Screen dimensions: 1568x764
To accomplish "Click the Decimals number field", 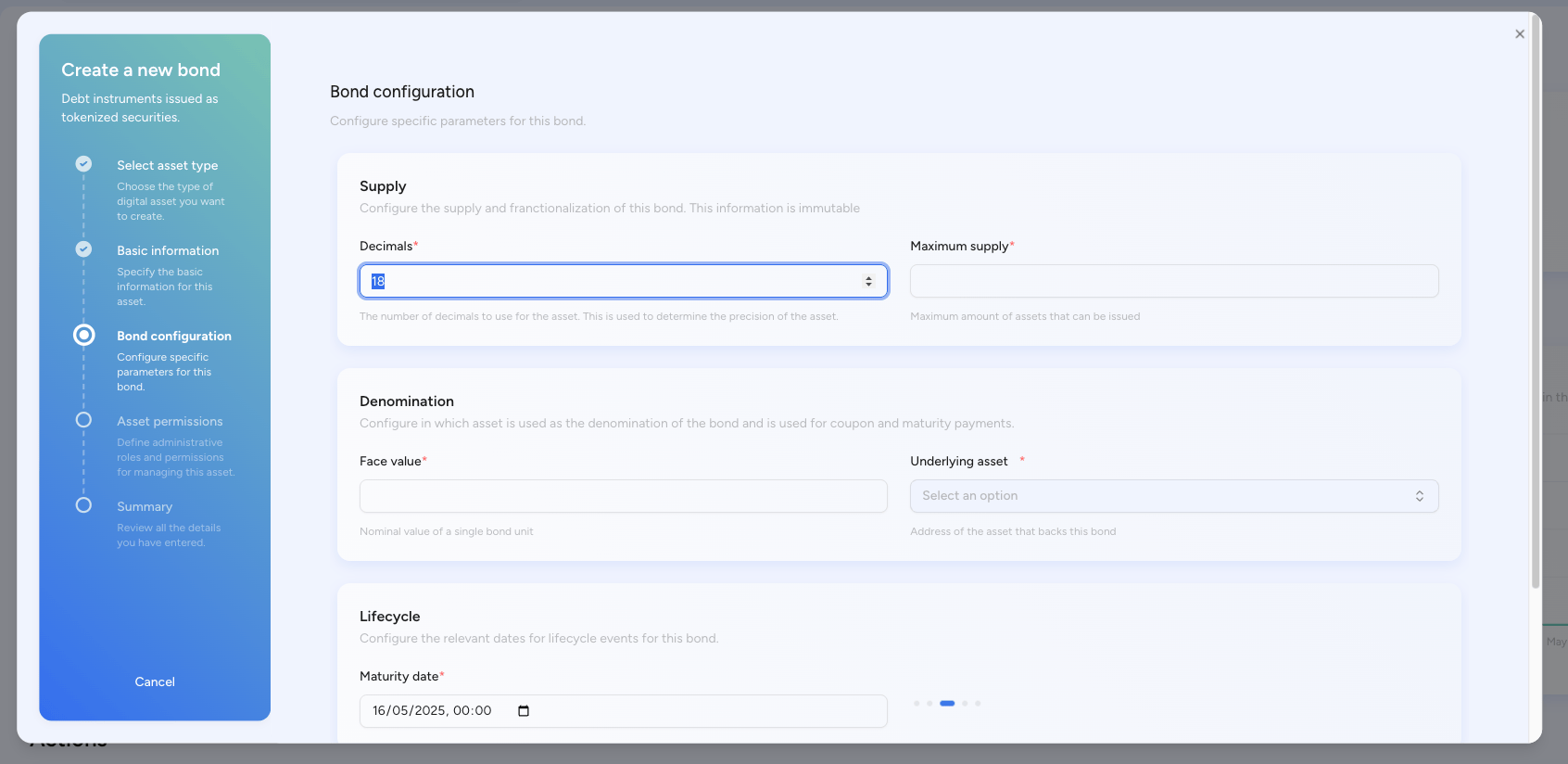I will pyautogui.click(x=612, y=281).
